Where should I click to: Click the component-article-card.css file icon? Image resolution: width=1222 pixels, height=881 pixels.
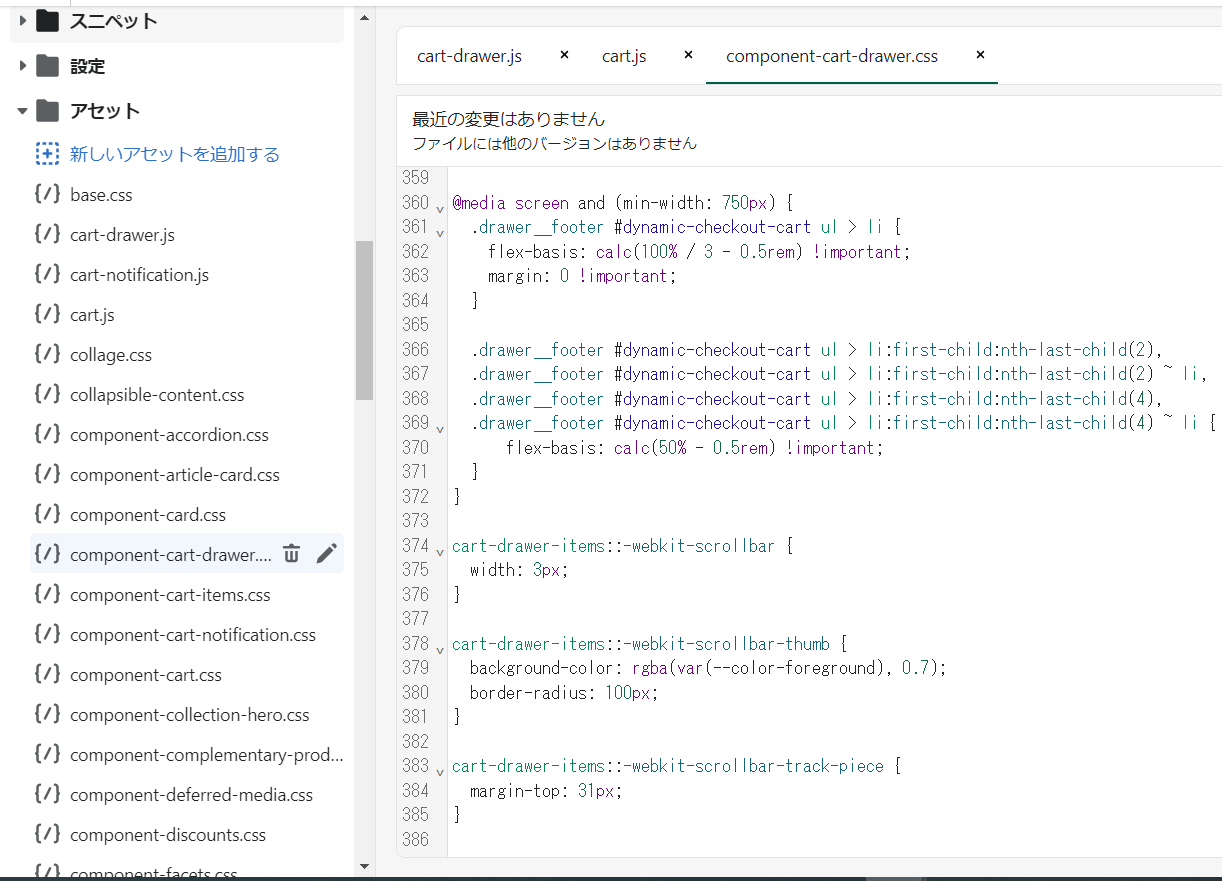(x=47, y=474)
